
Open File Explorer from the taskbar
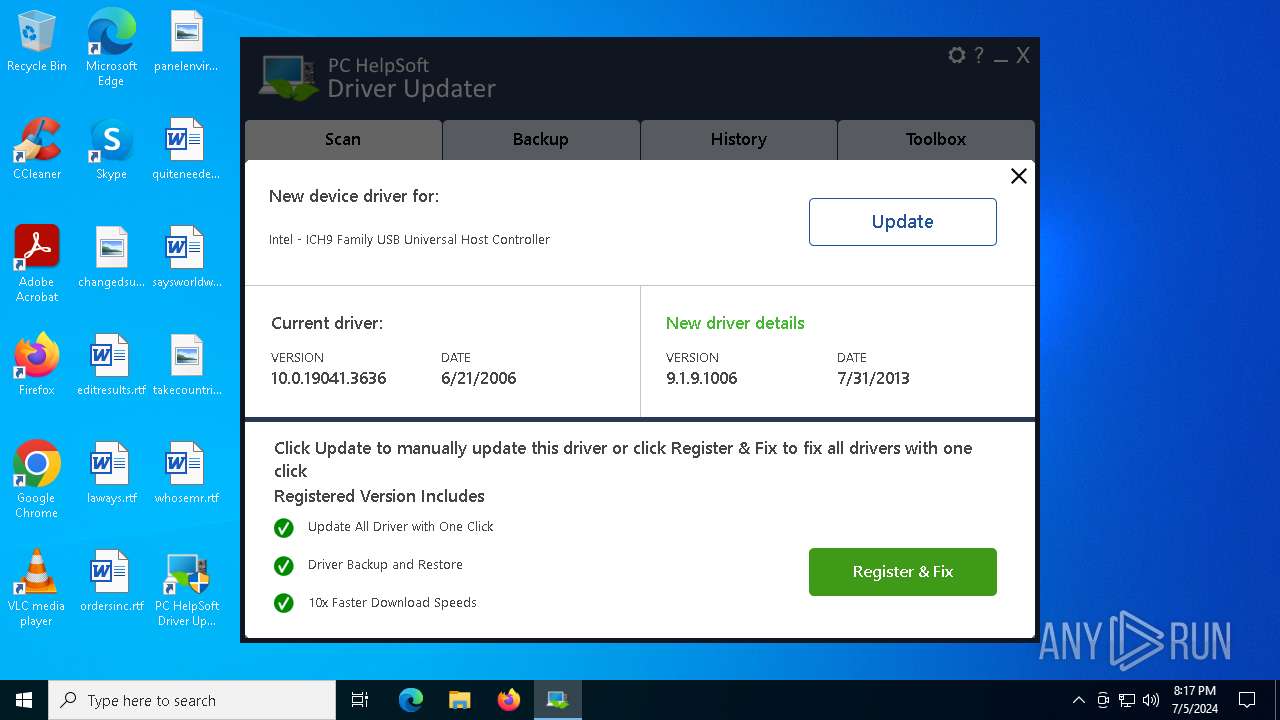pyautogui.click(x=459, y=700)
